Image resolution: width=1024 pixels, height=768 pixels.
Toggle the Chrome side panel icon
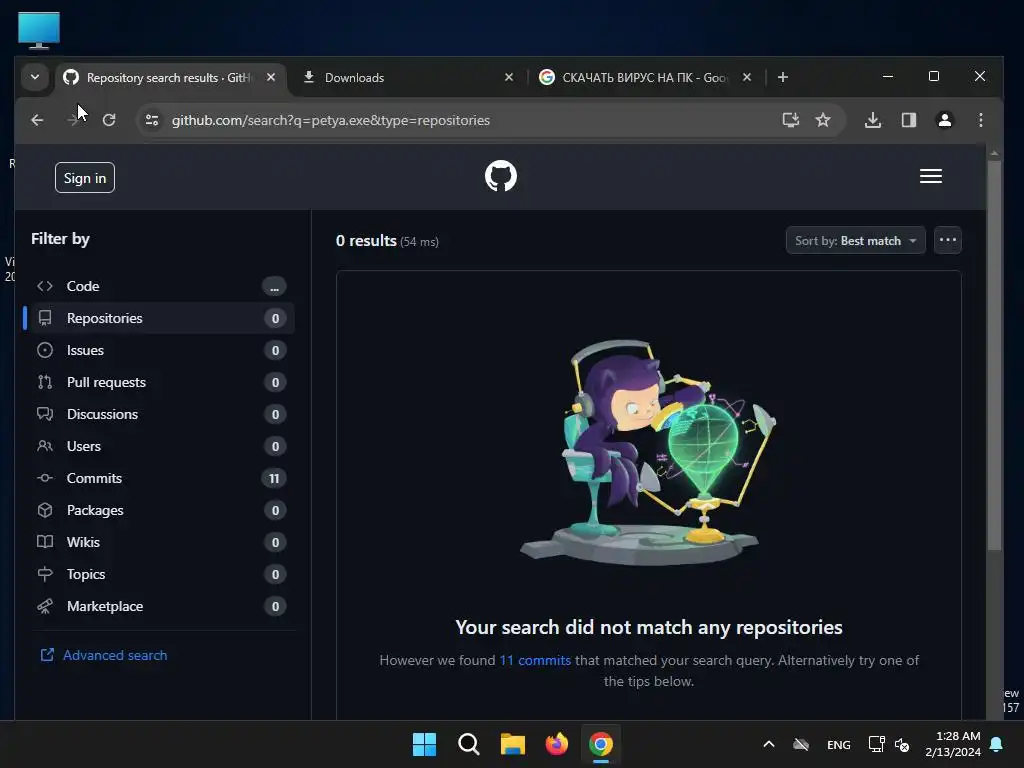[x=908, y=120]
